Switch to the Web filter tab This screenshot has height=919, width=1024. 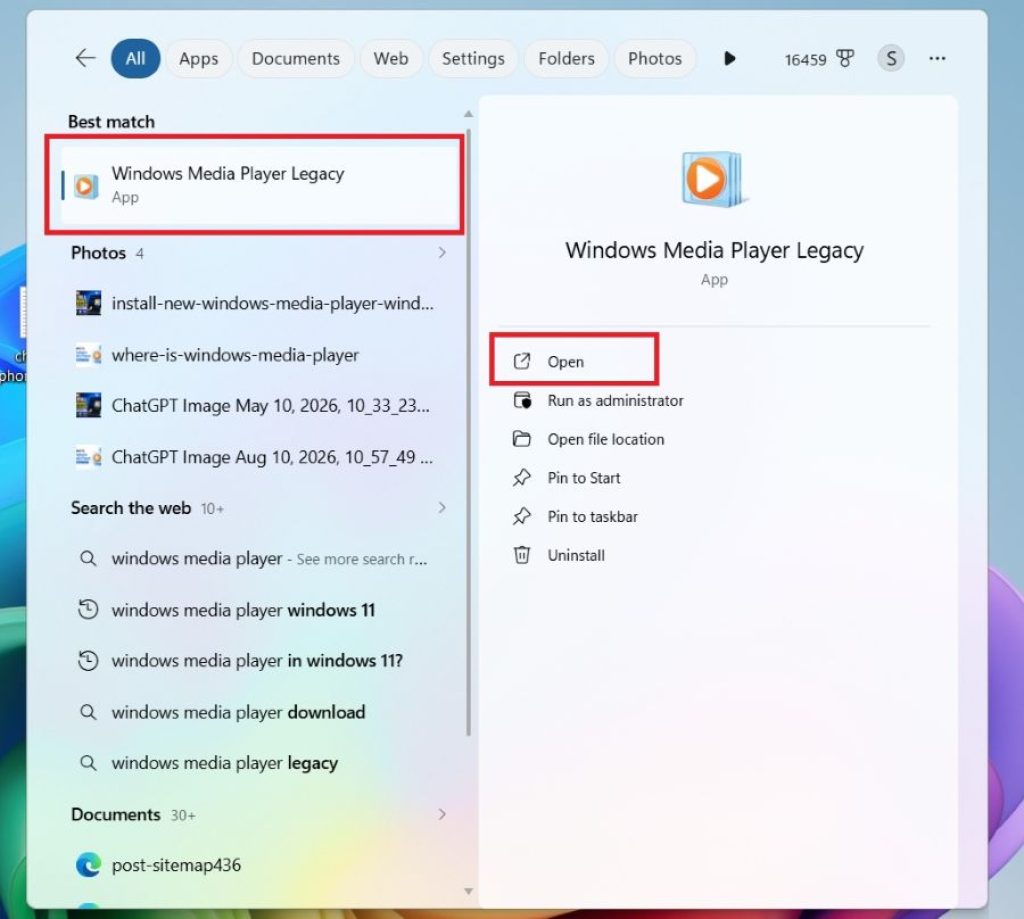[x=391, y=59]
